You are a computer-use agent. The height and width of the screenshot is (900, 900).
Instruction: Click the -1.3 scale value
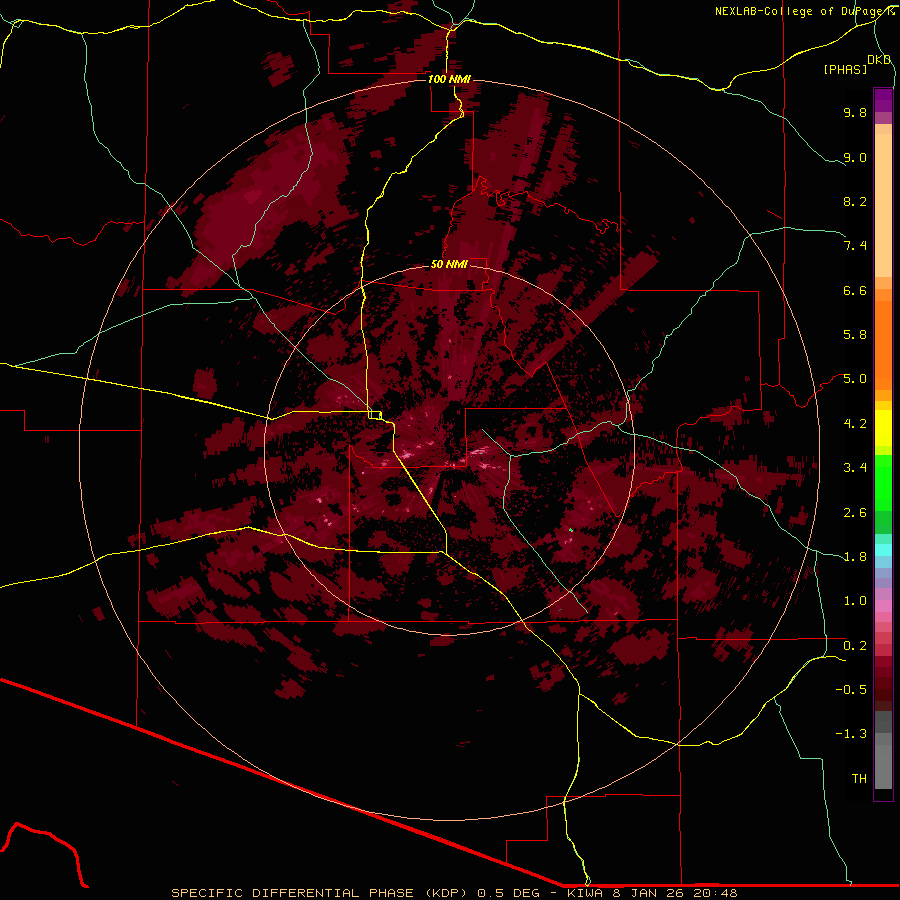click(x=851, y=734)
